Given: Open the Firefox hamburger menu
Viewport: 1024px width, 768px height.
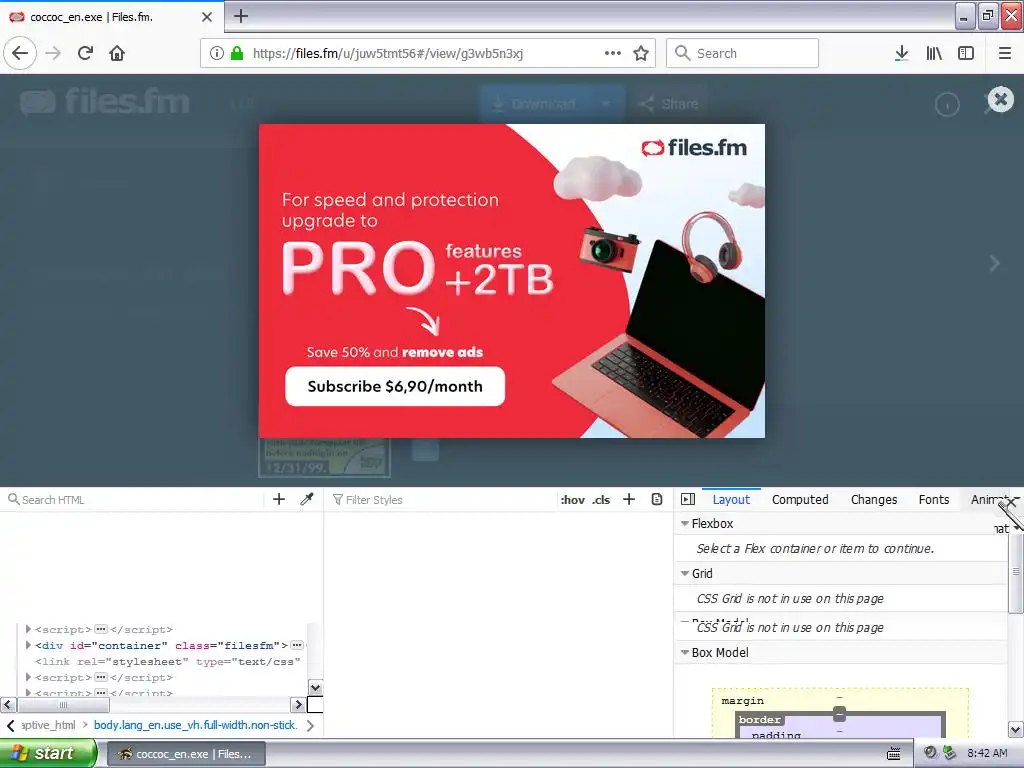Looking at the screenshot, I should (x=1005, y=53).
